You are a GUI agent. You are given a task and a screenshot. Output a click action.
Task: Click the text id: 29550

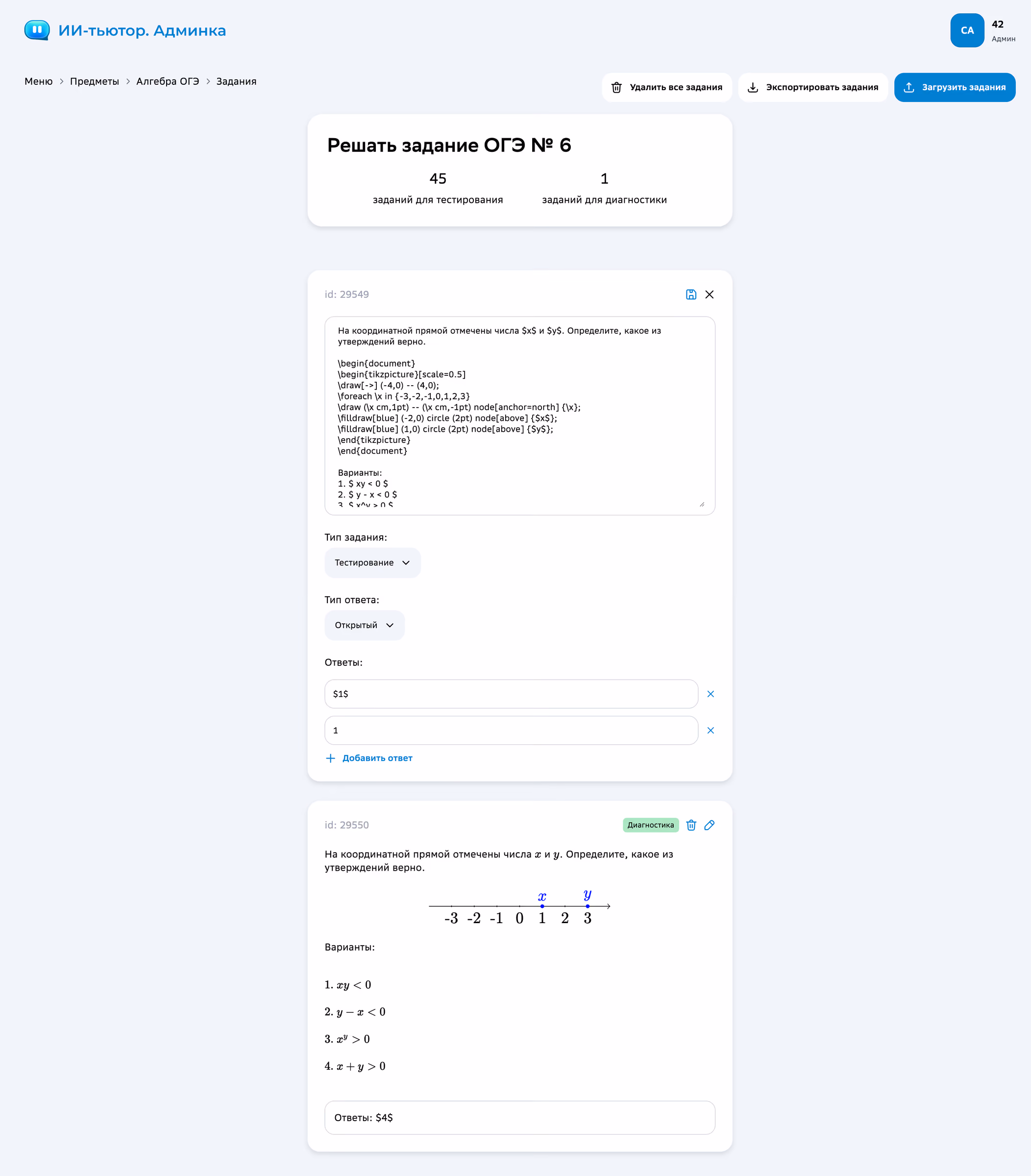[x=347, y=825]
